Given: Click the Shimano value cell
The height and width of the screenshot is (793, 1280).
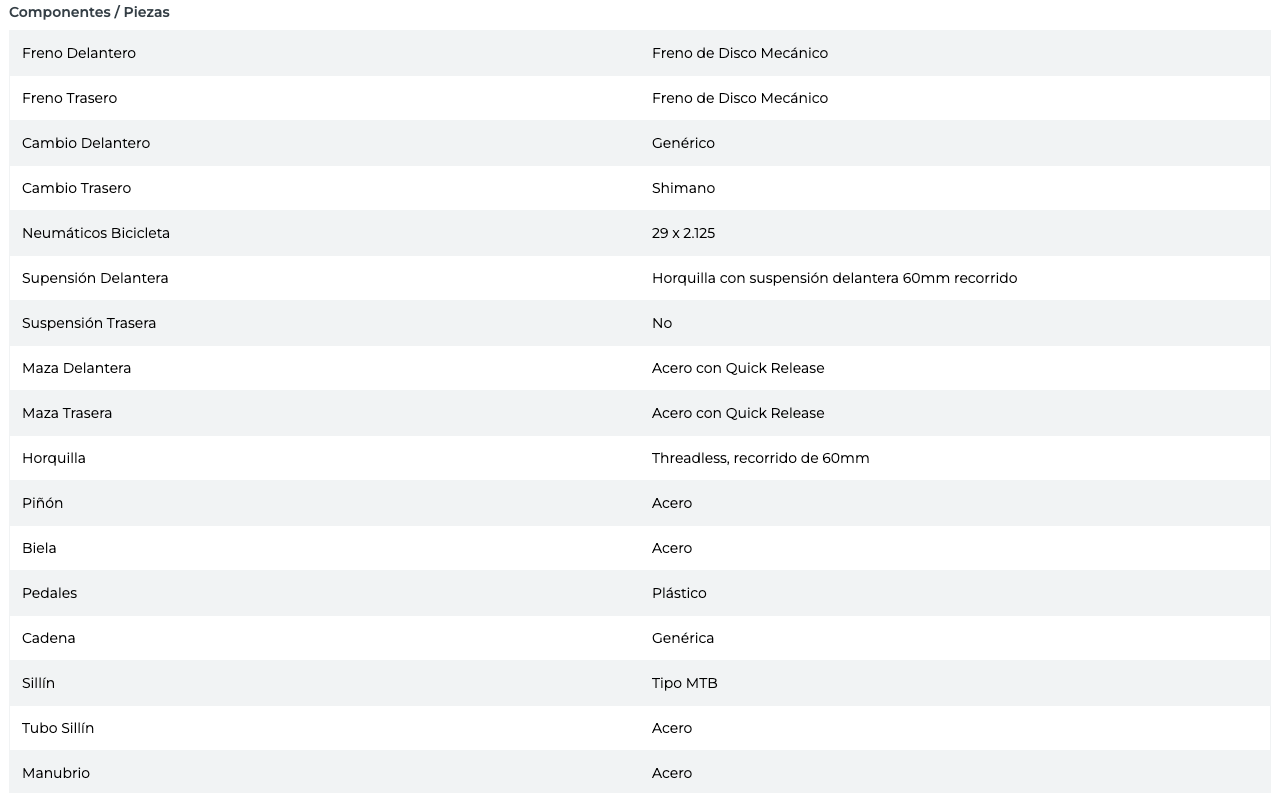Looking at the screenshot, I should (683, 188).
